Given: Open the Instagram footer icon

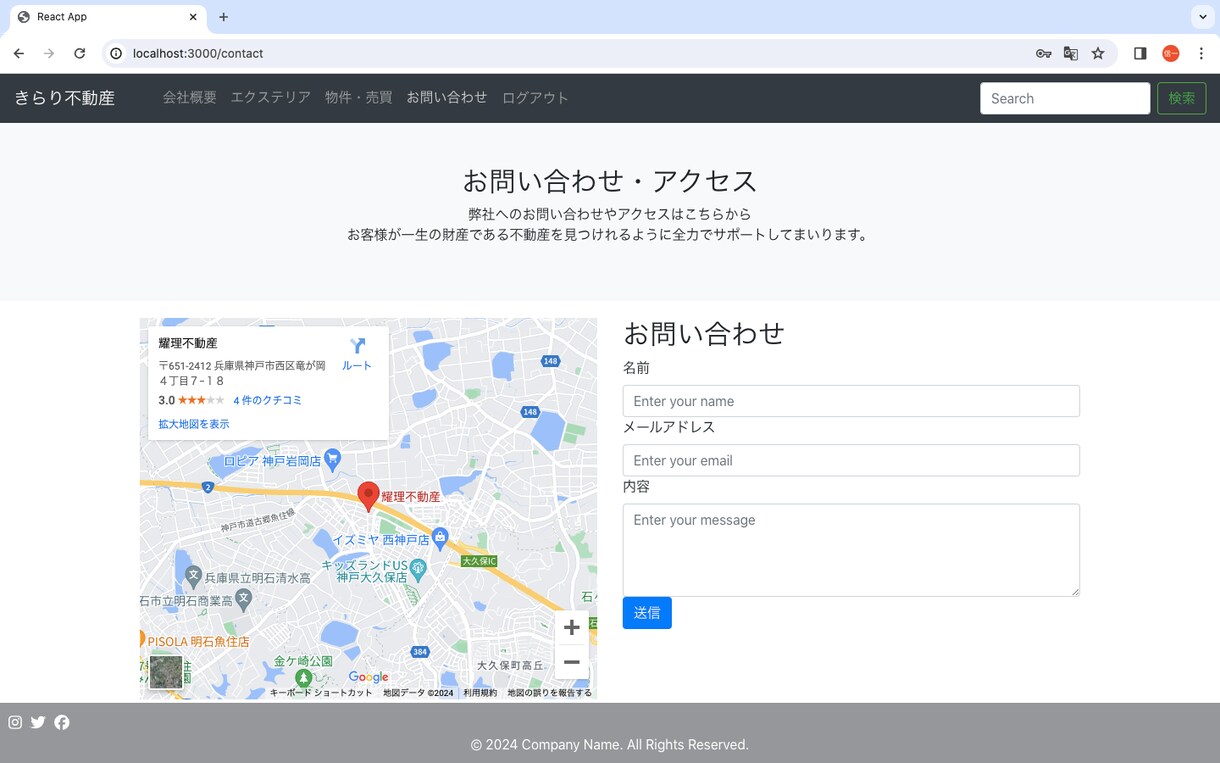Looking at the screenshot, I should point(15,722).
